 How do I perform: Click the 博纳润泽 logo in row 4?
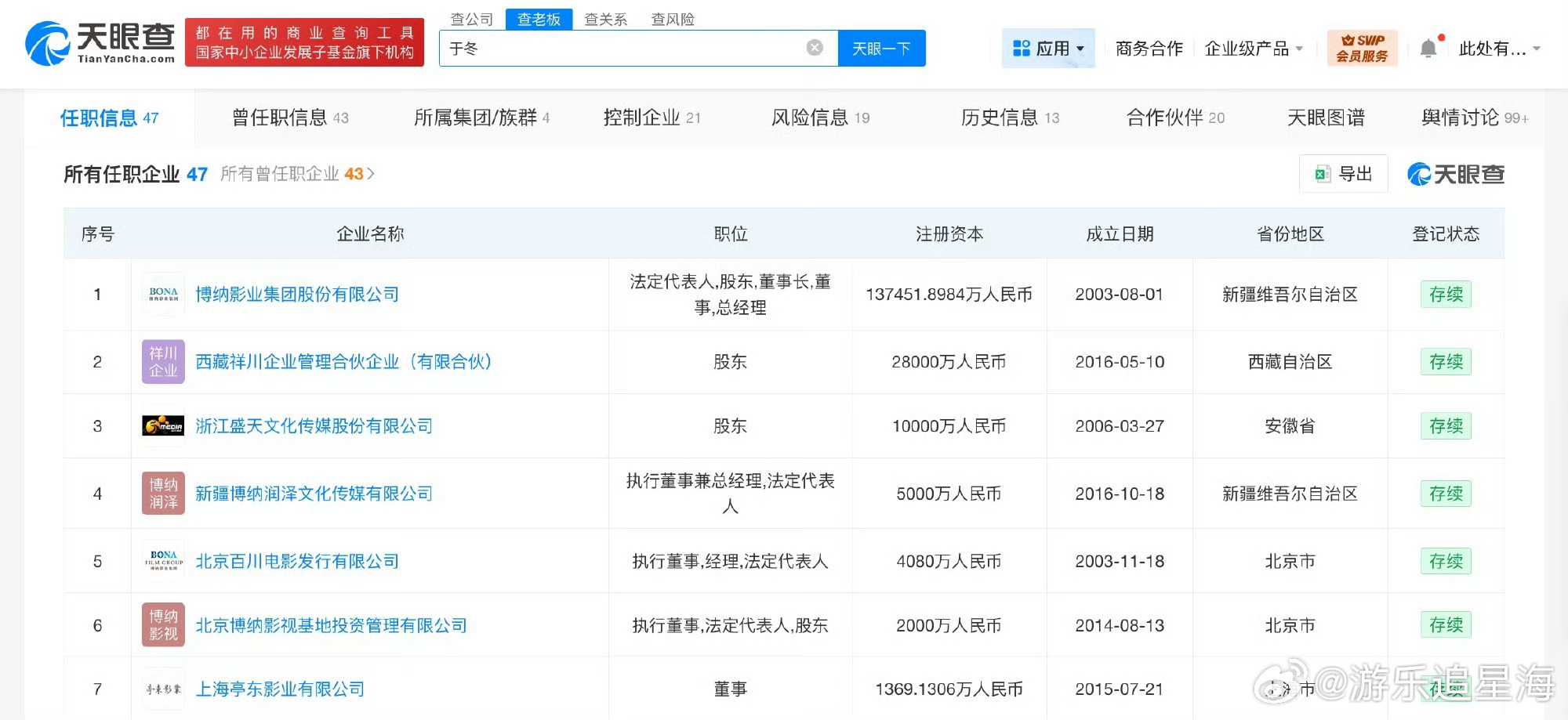coord(162,493)
